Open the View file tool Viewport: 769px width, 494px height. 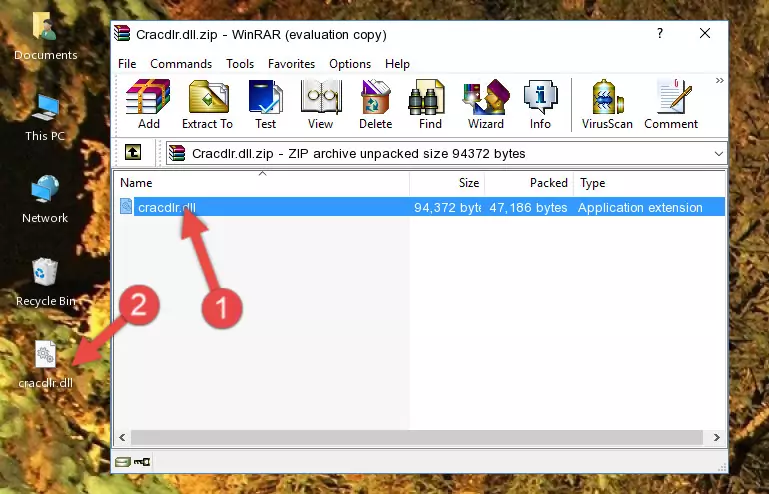pos(321,104)
